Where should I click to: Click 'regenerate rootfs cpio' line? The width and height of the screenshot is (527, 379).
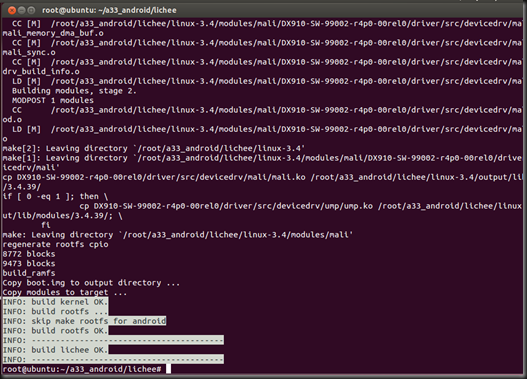55,244
